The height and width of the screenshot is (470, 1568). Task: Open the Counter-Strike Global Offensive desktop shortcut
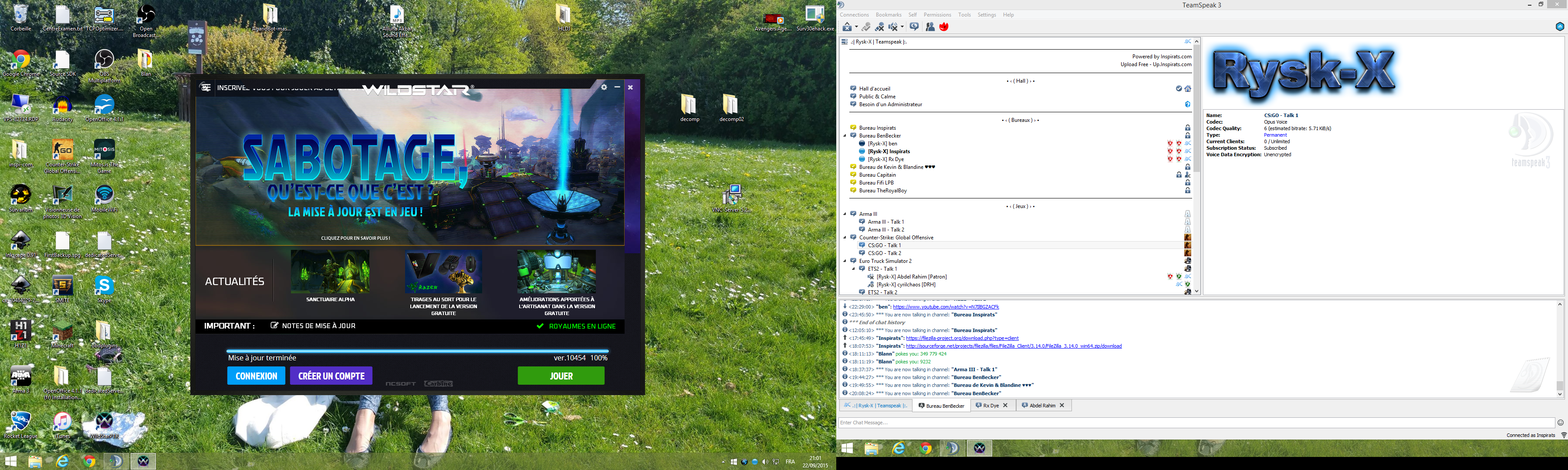(62, 156)
